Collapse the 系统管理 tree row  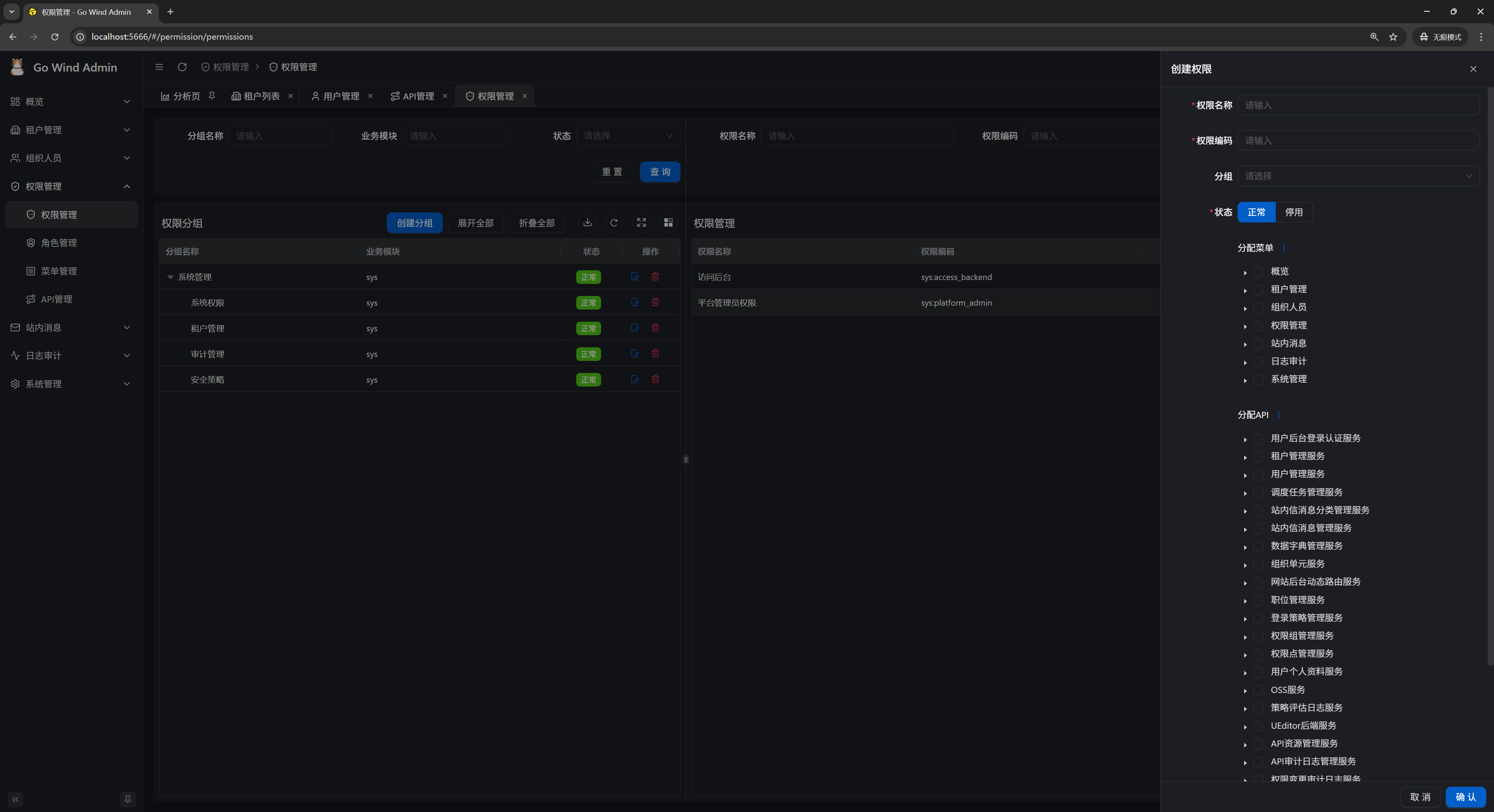[x=170, y=277]
